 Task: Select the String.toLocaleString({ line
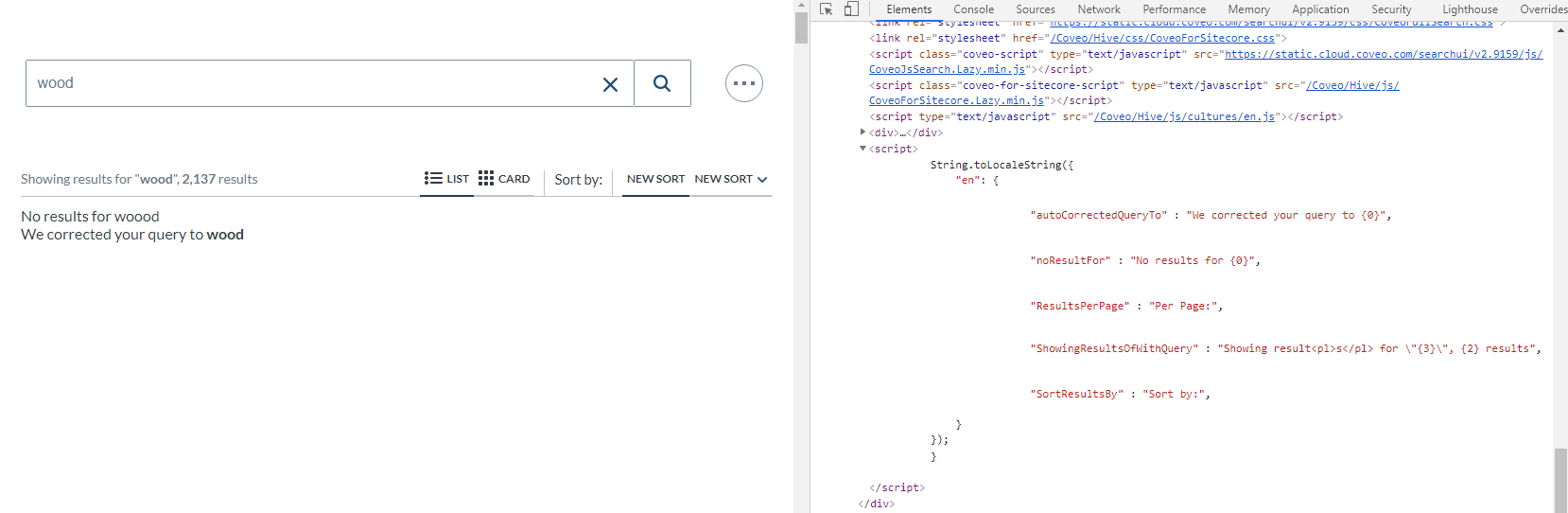pyautogui.click(x=1002, y=165)
